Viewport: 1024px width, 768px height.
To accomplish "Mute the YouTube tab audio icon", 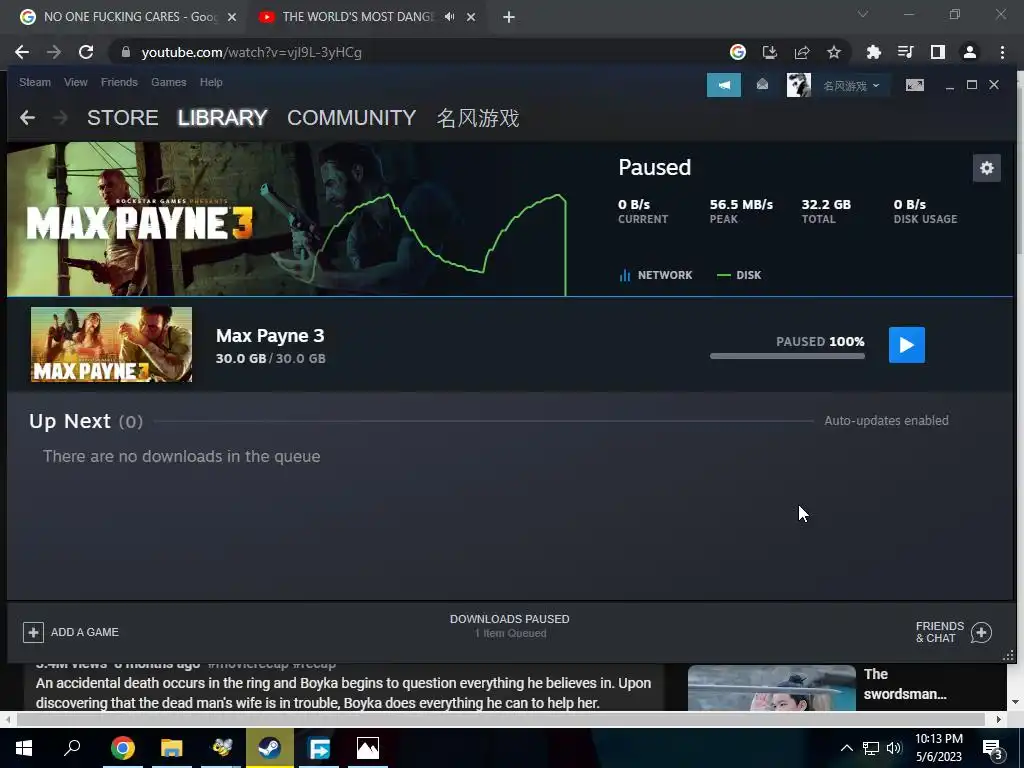I will click(x=449, y=17).
